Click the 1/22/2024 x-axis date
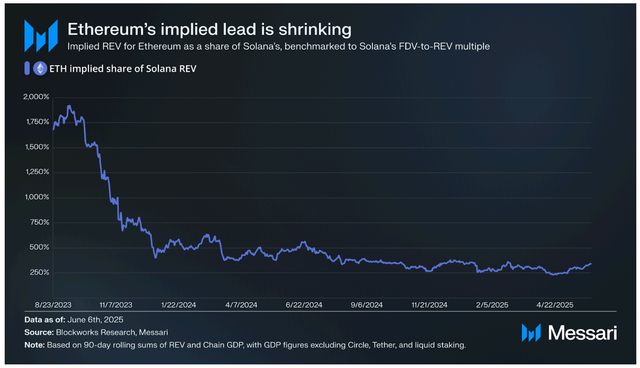Viewport: 640px width, 368px height. tap(178, 305)
